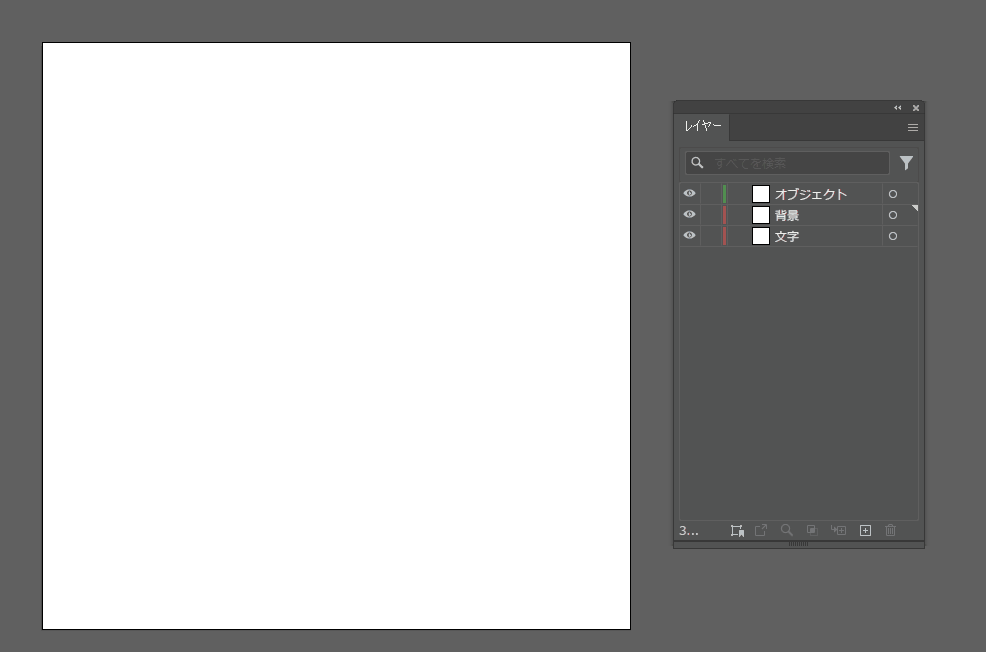The image size is (986, 652).
Task: Click the Make Clipping Mask icon
Action: coord(812,531)
